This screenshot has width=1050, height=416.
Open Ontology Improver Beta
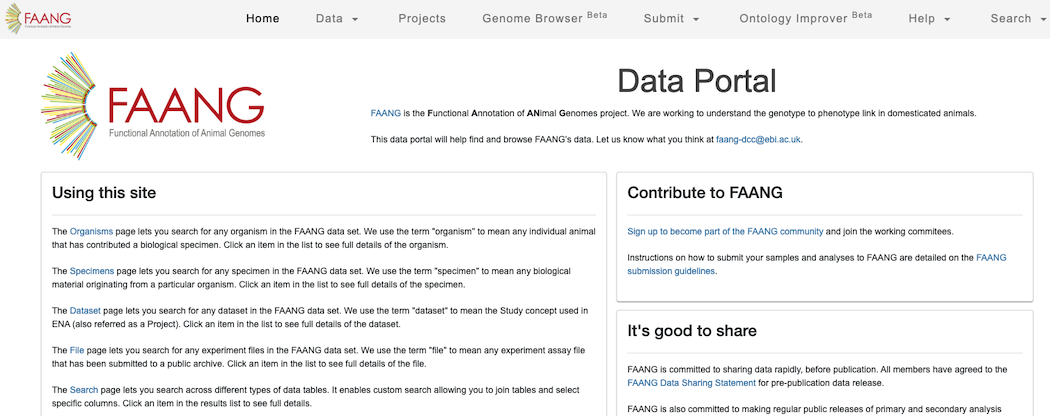coord(806,18)
